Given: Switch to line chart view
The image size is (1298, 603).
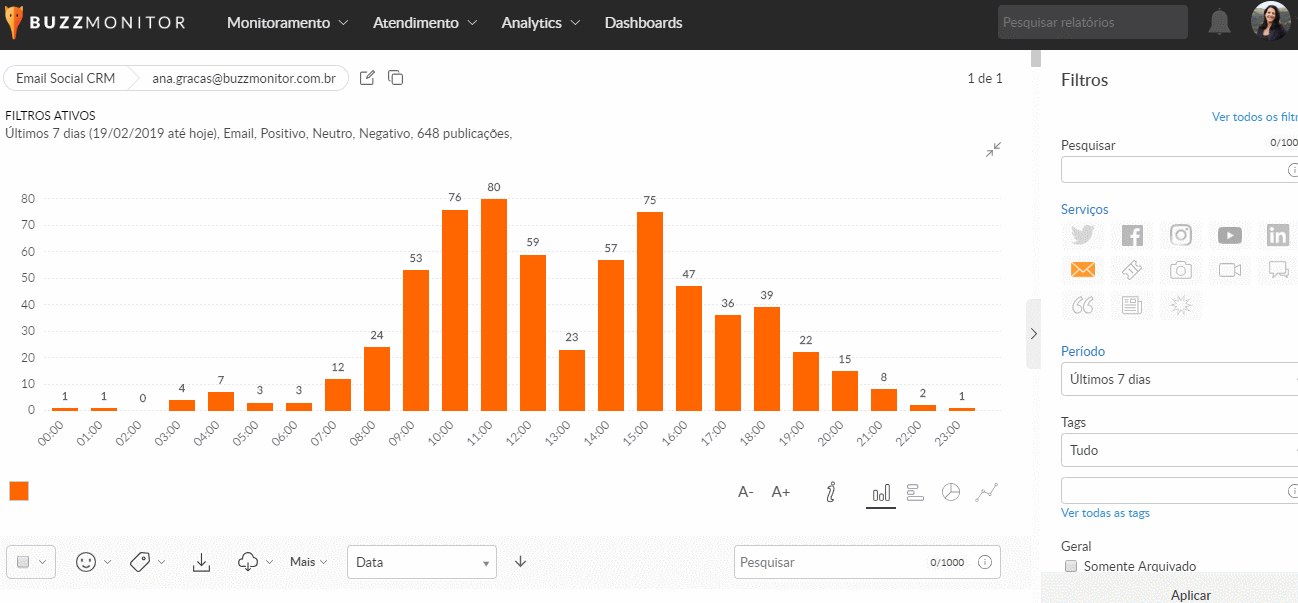Looking at the screenshot, I should coord(987,492).
